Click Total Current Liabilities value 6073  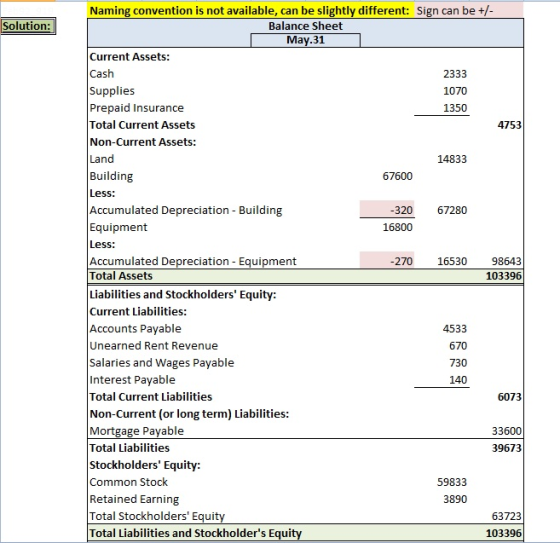[509, 397]
